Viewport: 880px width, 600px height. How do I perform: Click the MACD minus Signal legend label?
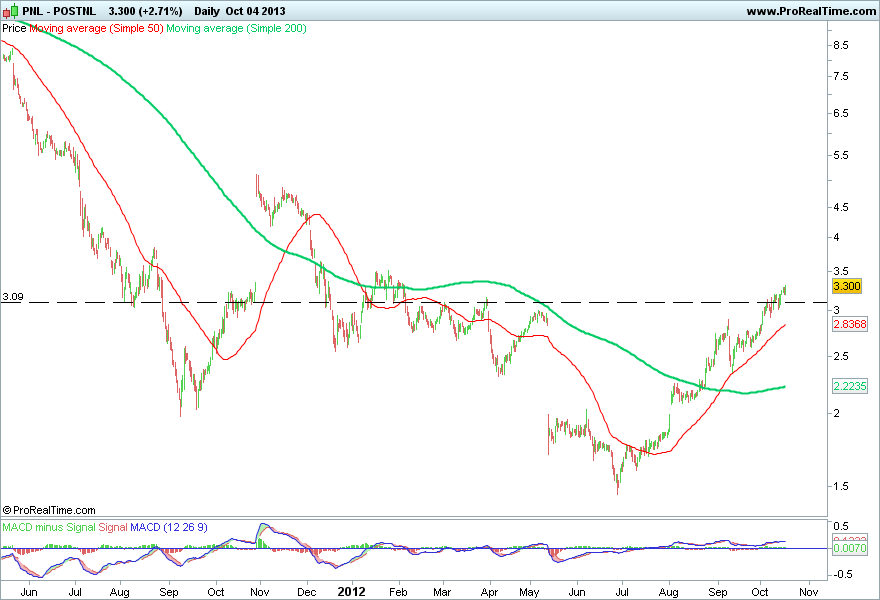tap(48, 528)
